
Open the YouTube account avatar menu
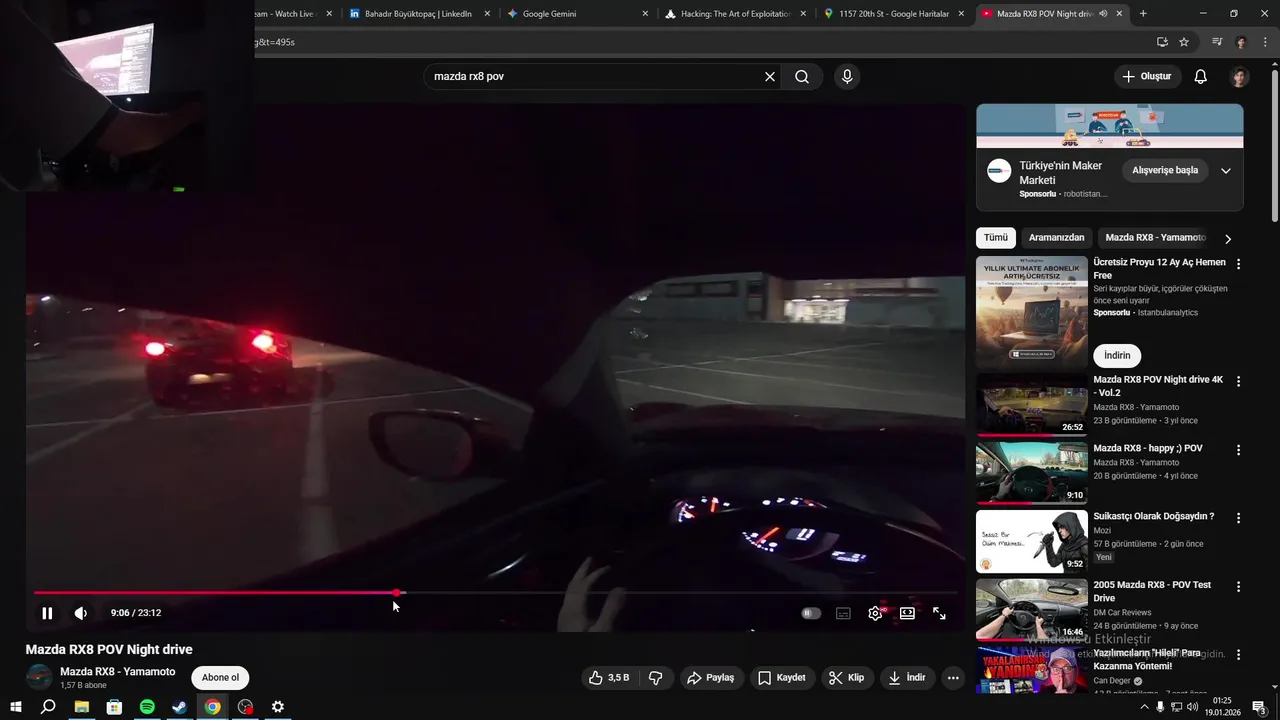point(1240,76)
